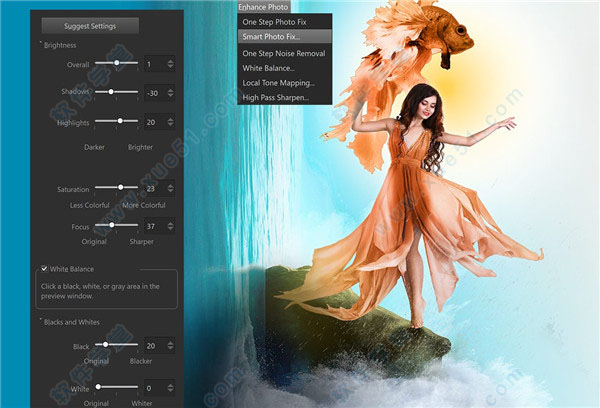Click the Suggest Settings button
Viewport: 600px width, 408px height.
(90, 25)
